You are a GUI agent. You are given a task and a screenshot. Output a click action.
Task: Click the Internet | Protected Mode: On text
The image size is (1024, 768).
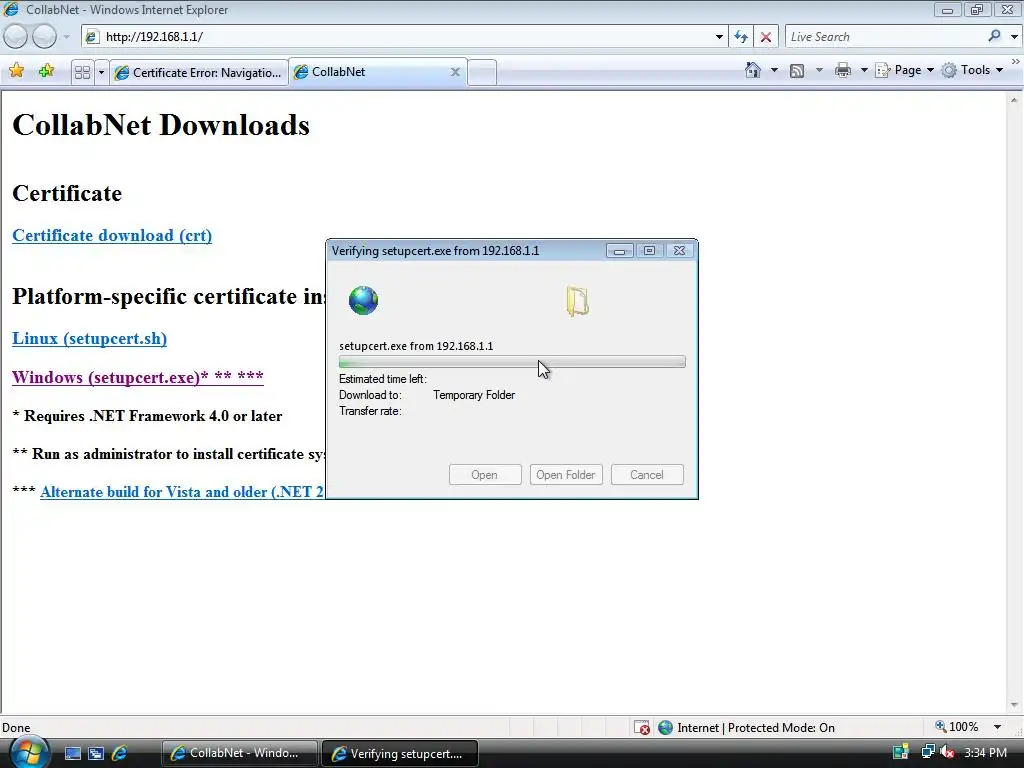pyautogui.click(x=756, y=728)
